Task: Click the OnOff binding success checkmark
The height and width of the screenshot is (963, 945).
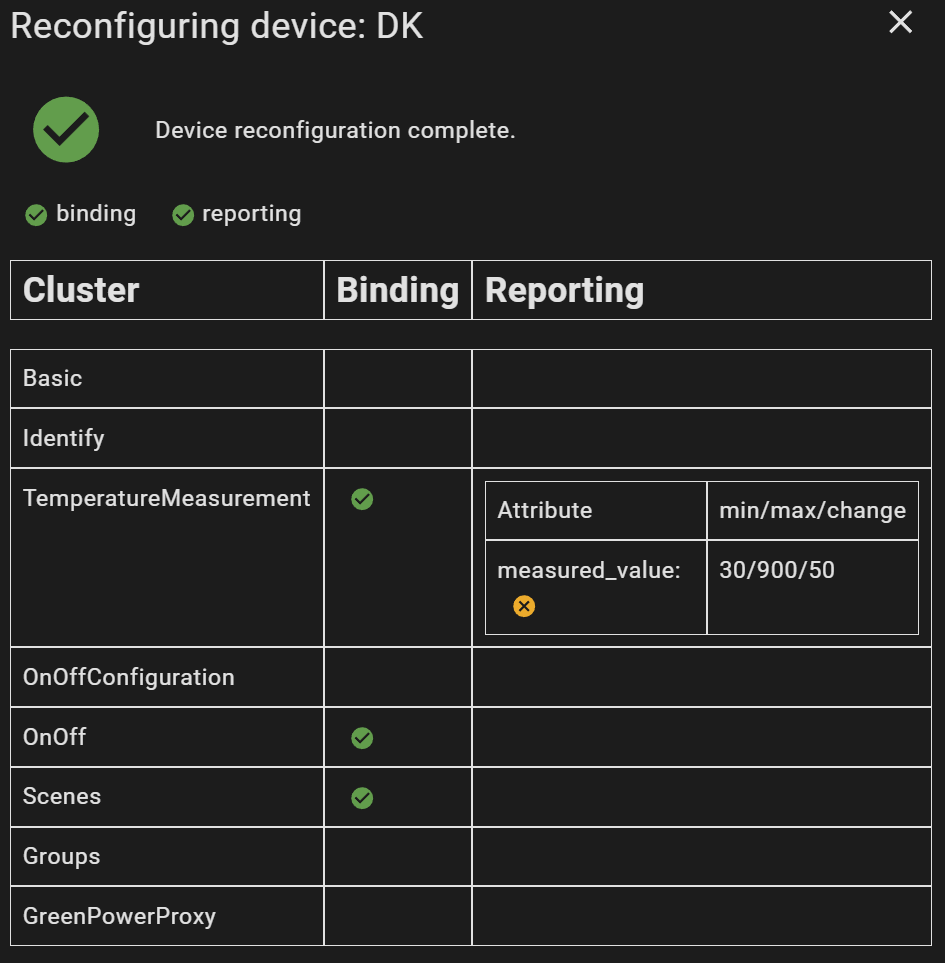Action: (x=362, y=738)
